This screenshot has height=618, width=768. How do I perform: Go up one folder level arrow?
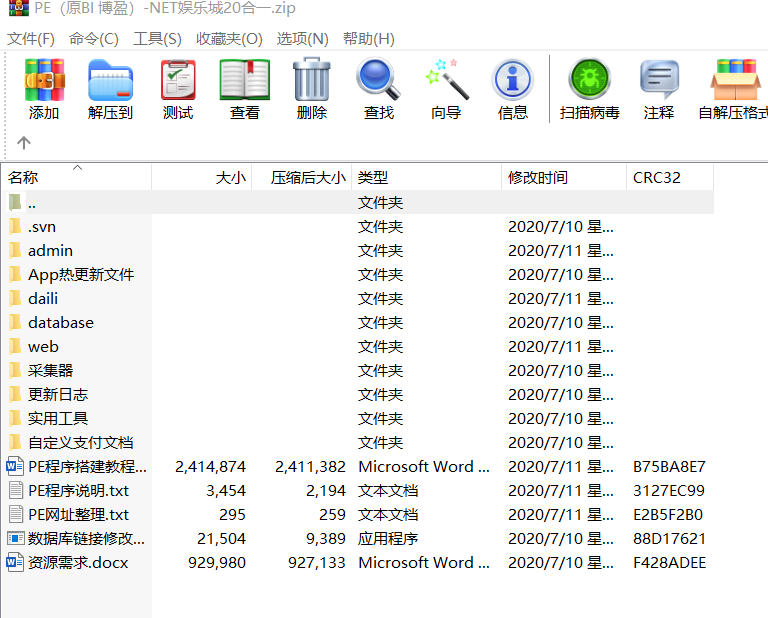[24, 143]
